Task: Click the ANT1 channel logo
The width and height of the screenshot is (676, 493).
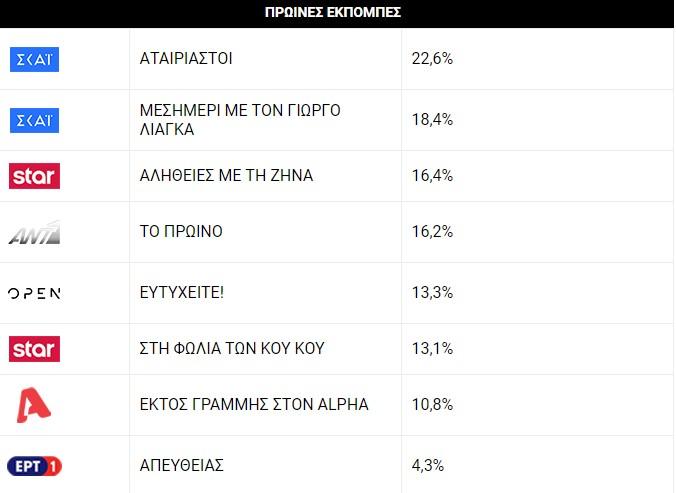Action: 34,233
